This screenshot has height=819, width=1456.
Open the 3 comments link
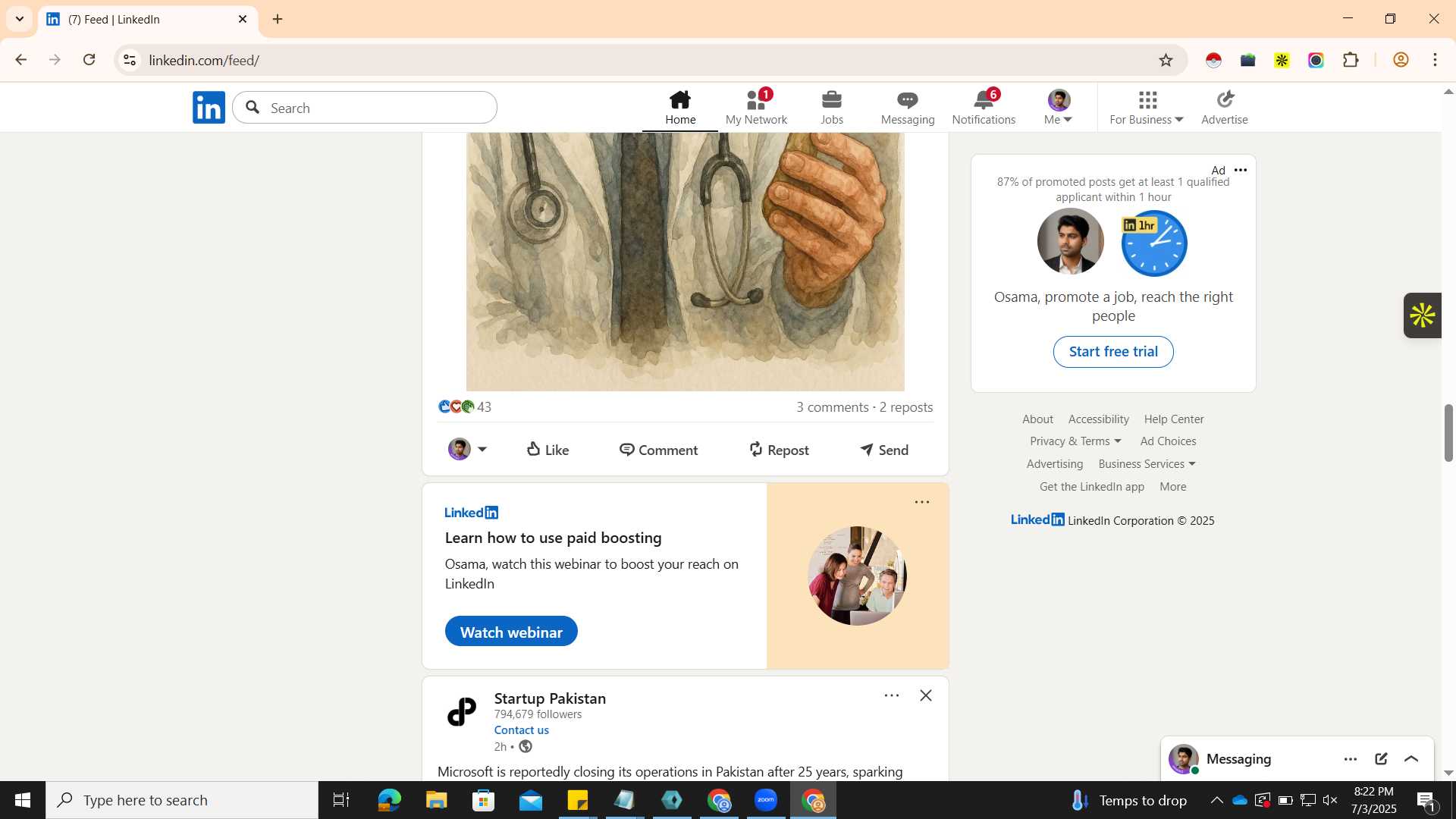832,407
